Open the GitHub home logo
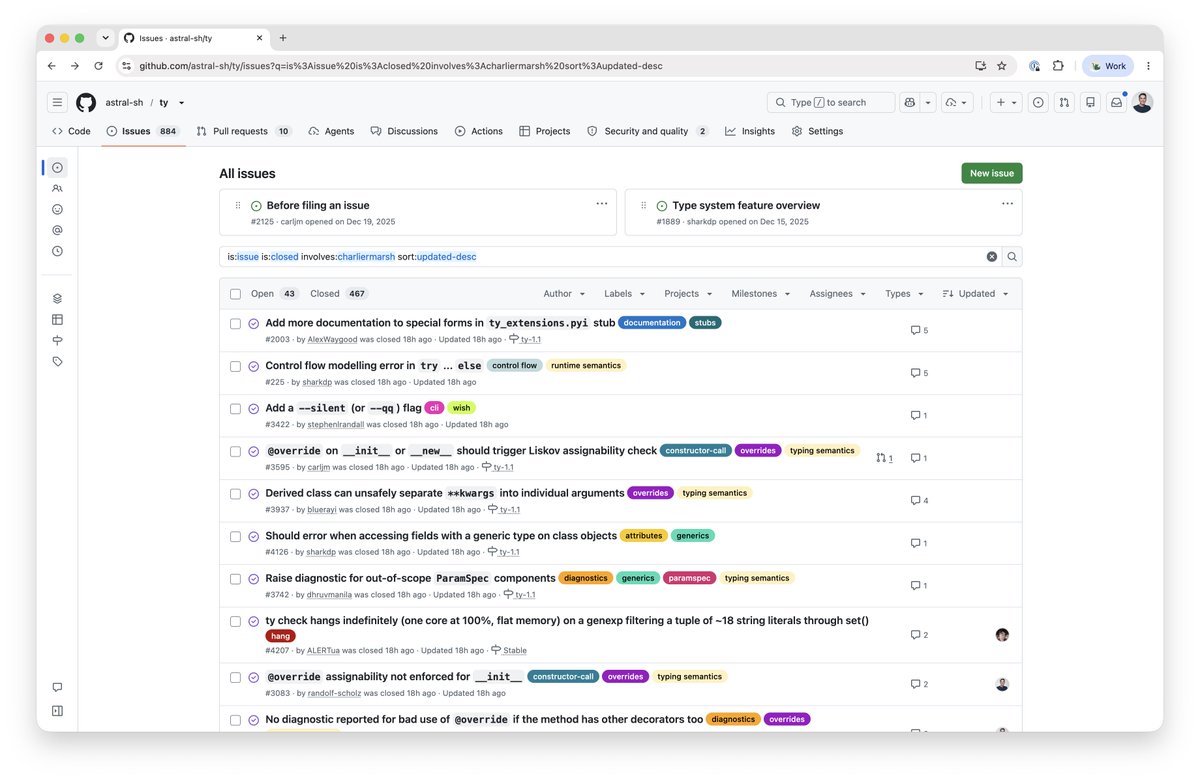This screenshot has width=1200, height=780. pos(86,102)
